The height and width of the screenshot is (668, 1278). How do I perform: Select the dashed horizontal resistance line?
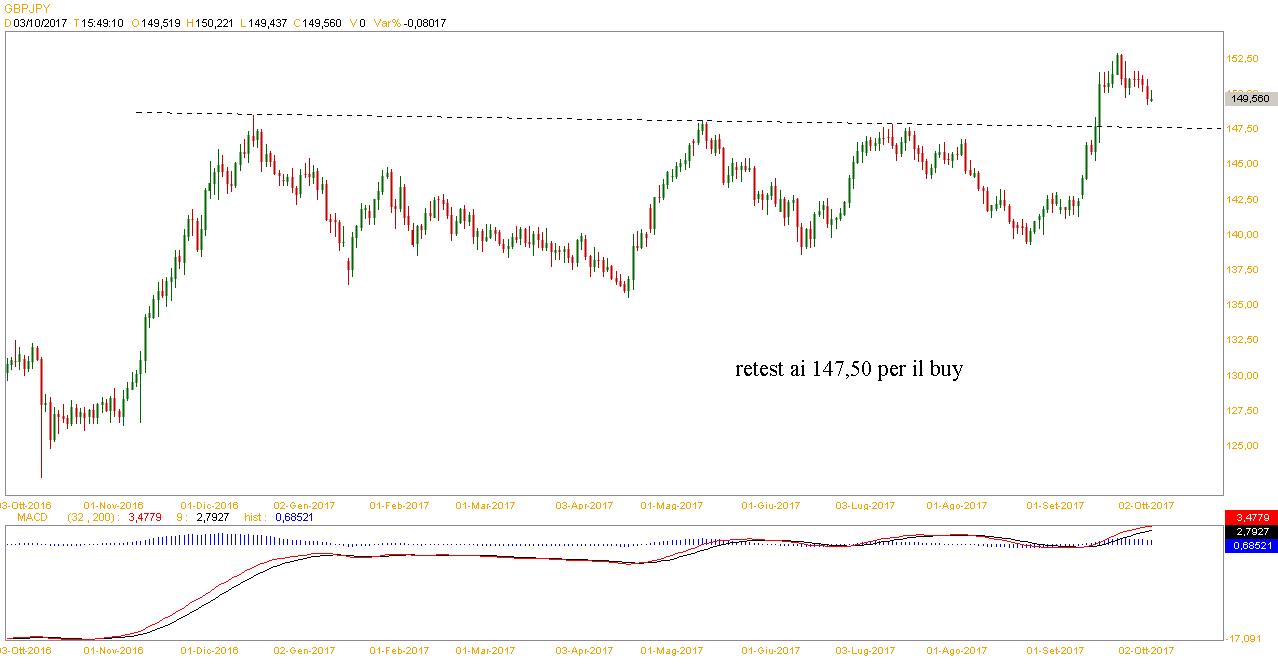pyautogui.click(x=600, y=119)
